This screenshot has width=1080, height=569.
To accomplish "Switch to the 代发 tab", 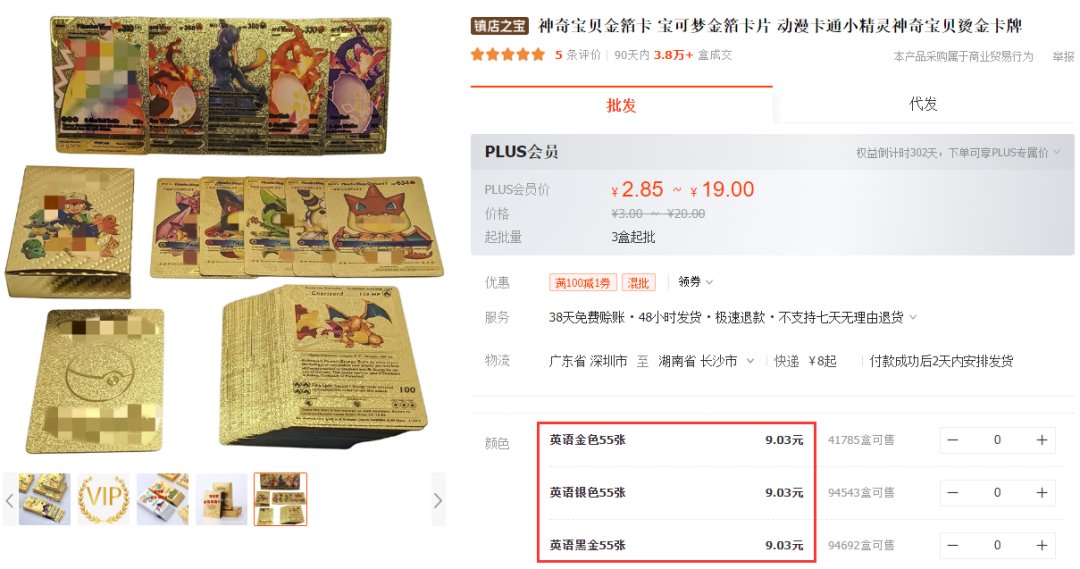I will (x=923, y=105).
